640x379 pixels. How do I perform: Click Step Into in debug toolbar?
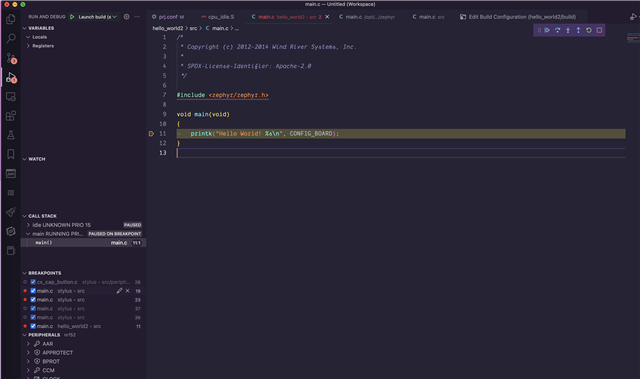[568, 30]
